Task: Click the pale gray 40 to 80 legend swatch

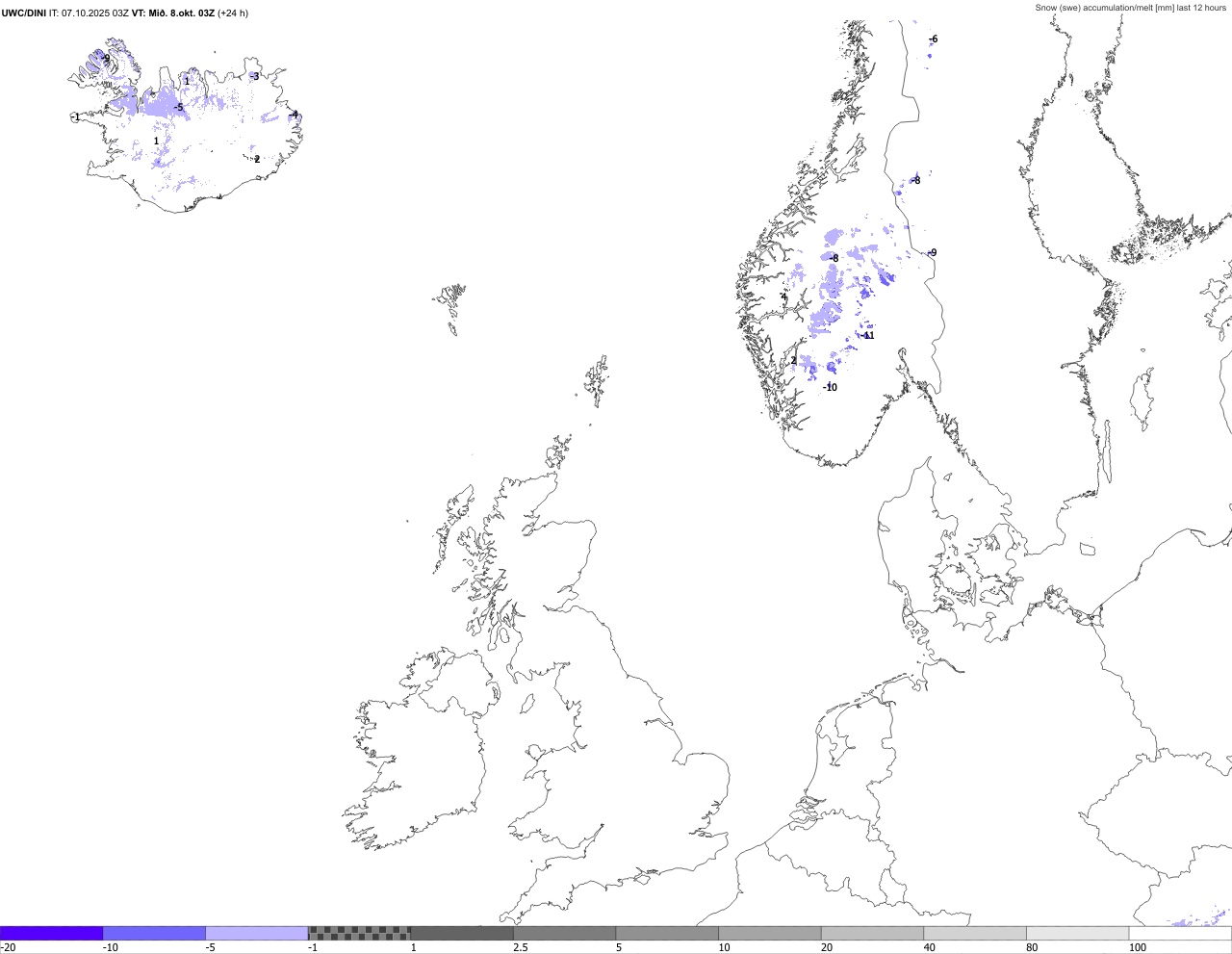Action: [x=975, y=933]
